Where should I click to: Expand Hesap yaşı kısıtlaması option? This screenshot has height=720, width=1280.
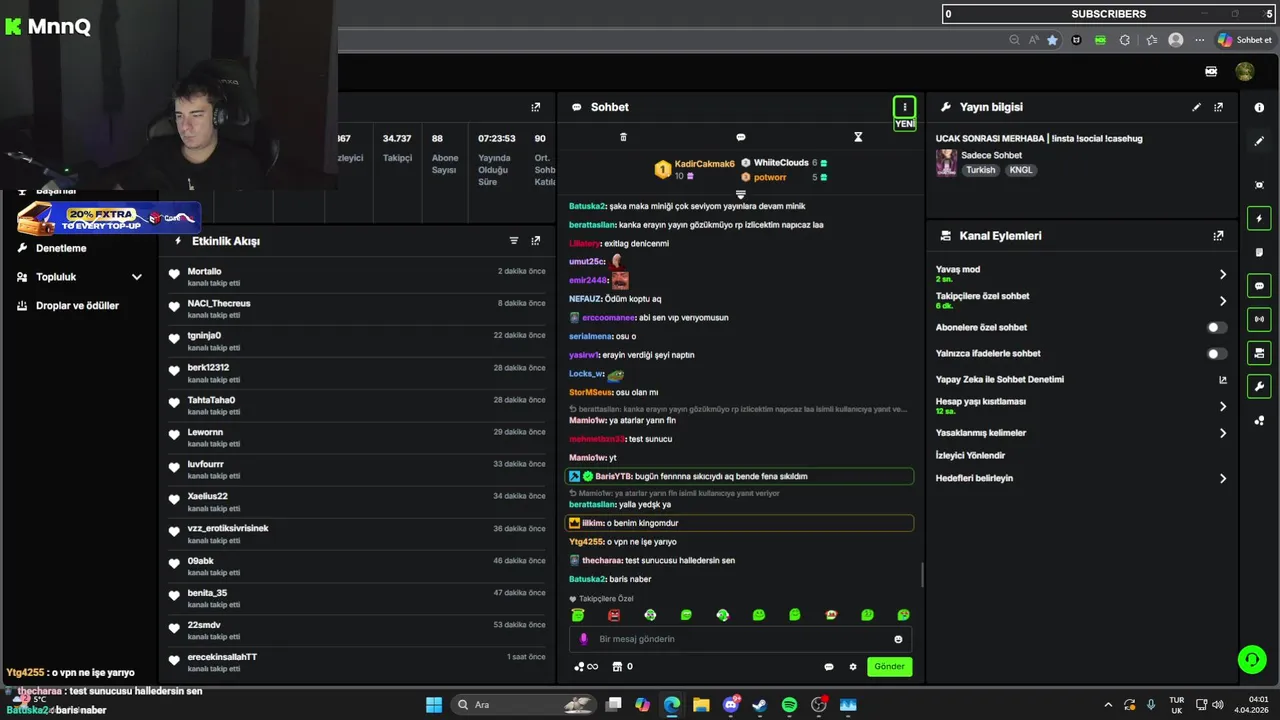tap(1222, 406)
